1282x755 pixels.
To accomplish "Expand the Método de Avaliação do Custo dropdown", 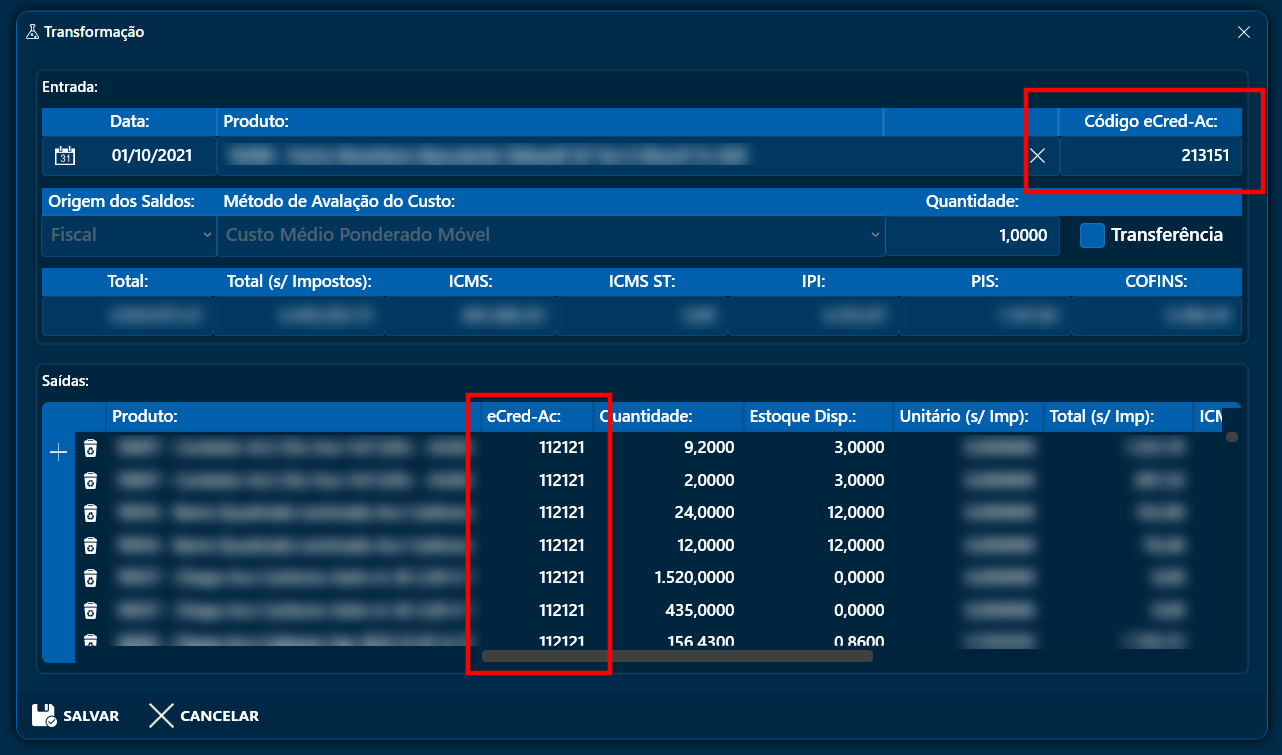I will [x=552, y=236].
